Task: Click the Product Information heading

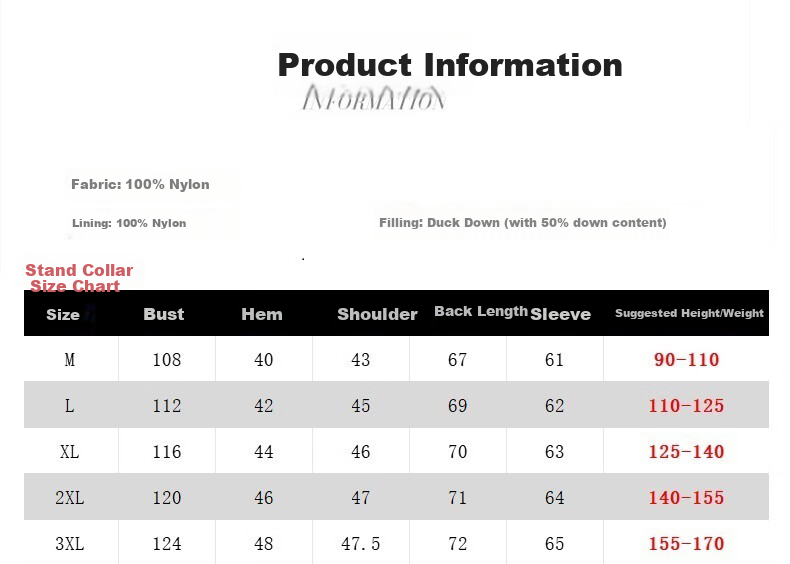Action: click(450, 66)
